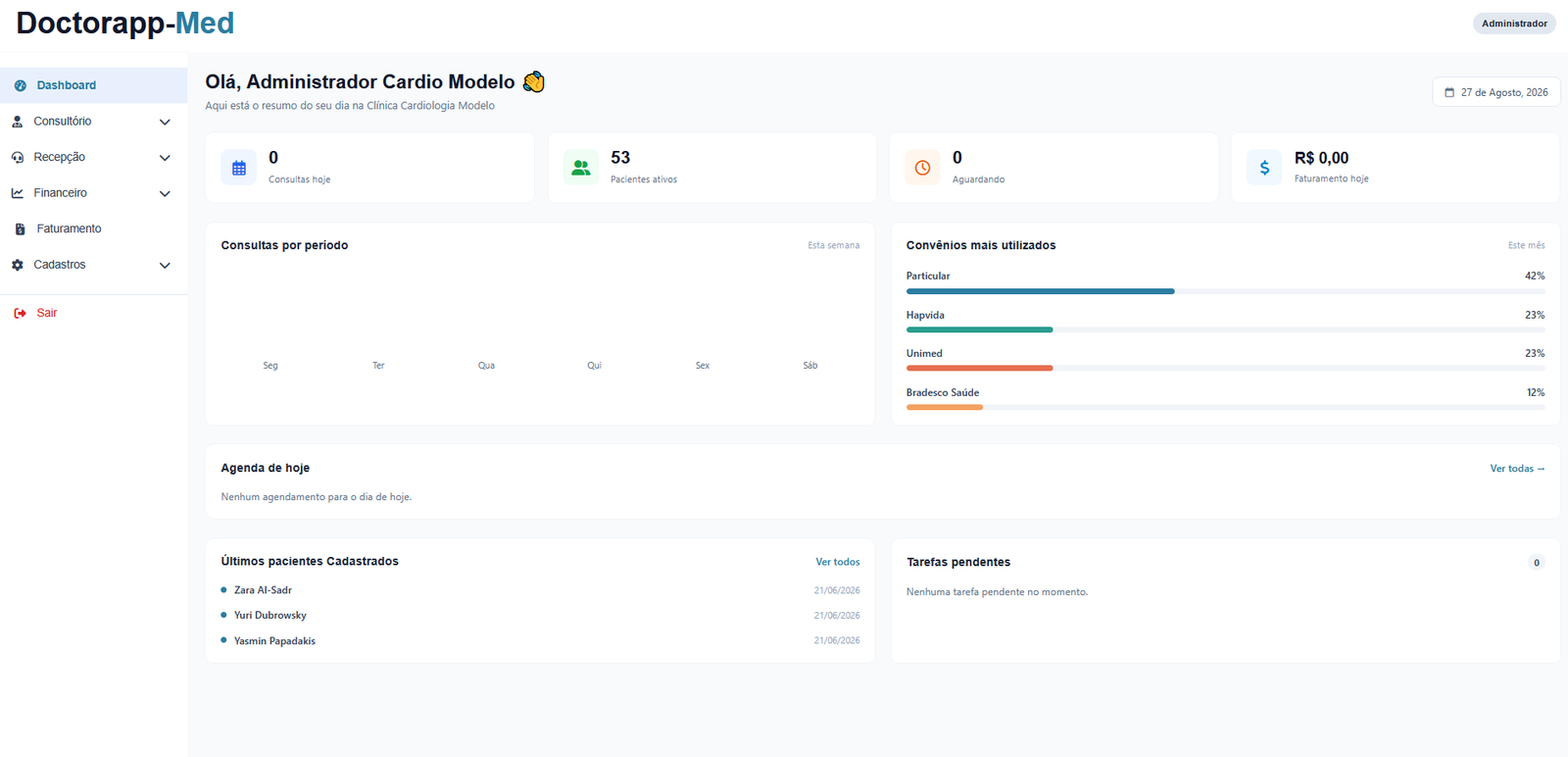The height and width of the screenshot is (757, 1568).
Task: Open the Recepção menu label
Action: (59, 157)
